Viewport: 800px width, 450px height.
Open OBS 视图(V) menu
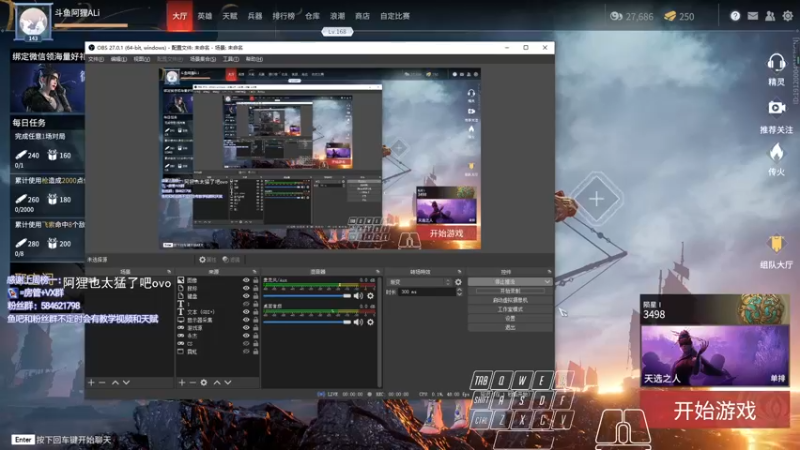click(x=141, y=59)
